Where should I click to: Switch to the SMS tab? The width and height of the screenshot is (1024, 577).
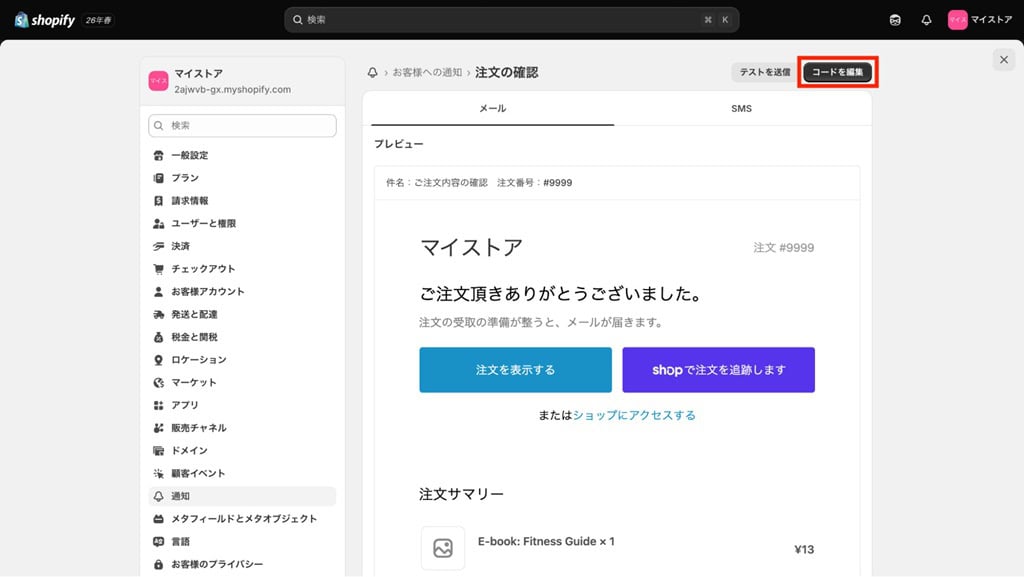coord(741,108)
